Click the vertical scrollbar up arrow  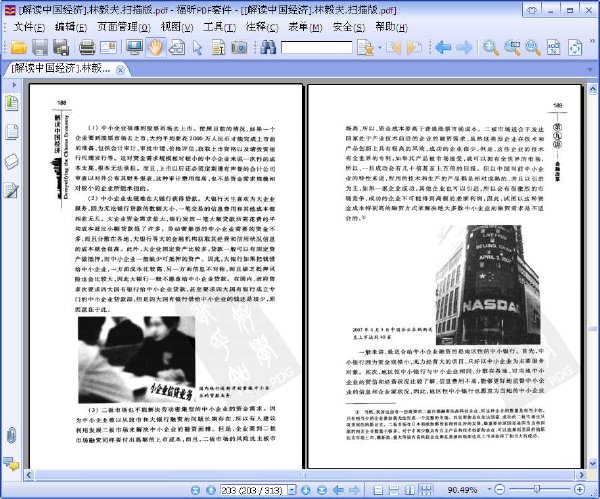click(593, 89)
